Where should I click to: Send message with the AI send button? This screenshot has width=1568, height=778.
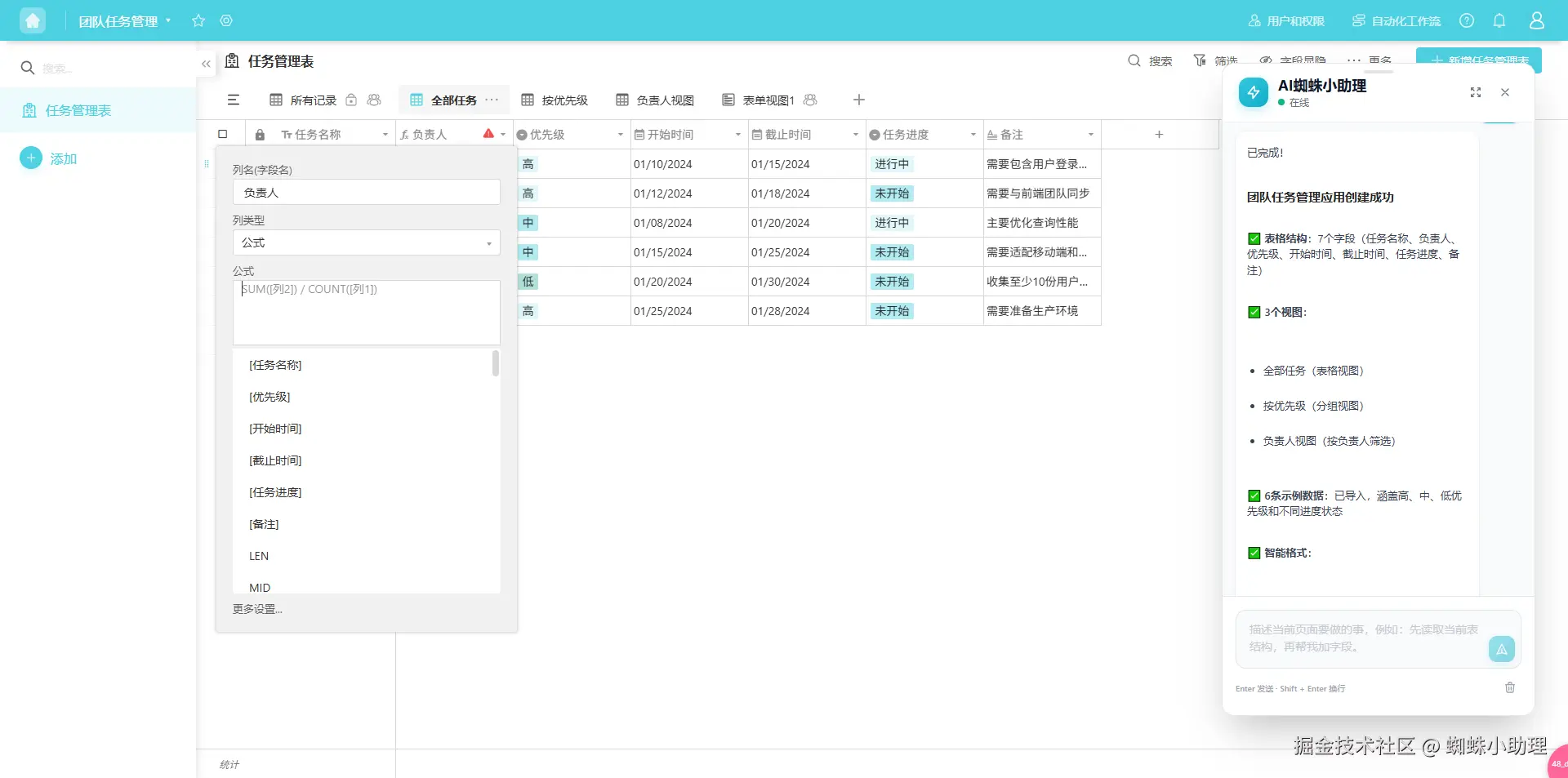[x=1502, y=649]
